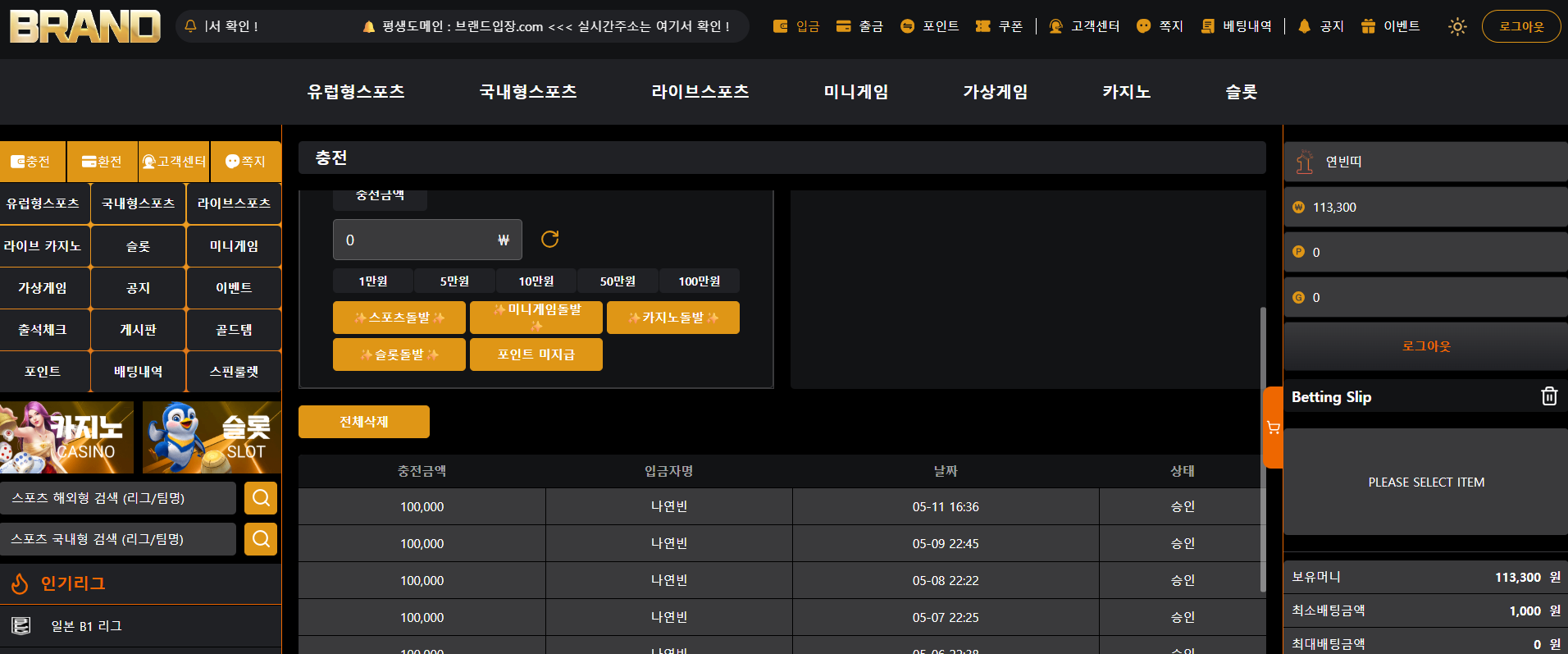Screen dimensions: 1568x654
Task: Toggle the light/dark theme sun icon
Action: 1457,26
